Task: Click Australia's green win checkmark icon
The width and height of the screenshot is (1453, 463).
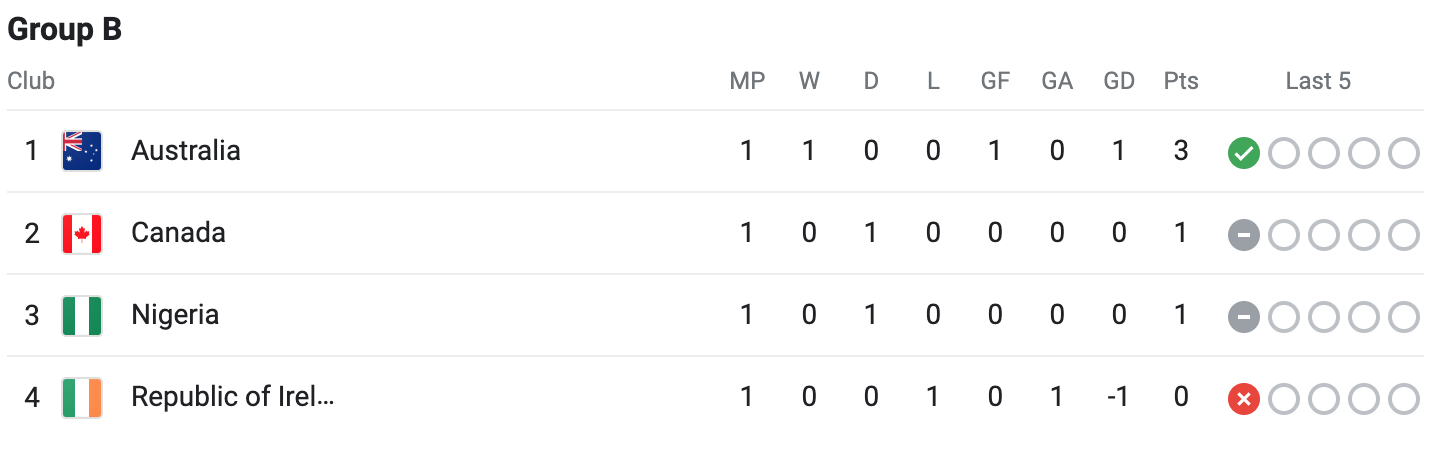Action: pyautogui.click(x=1243, y=153)
